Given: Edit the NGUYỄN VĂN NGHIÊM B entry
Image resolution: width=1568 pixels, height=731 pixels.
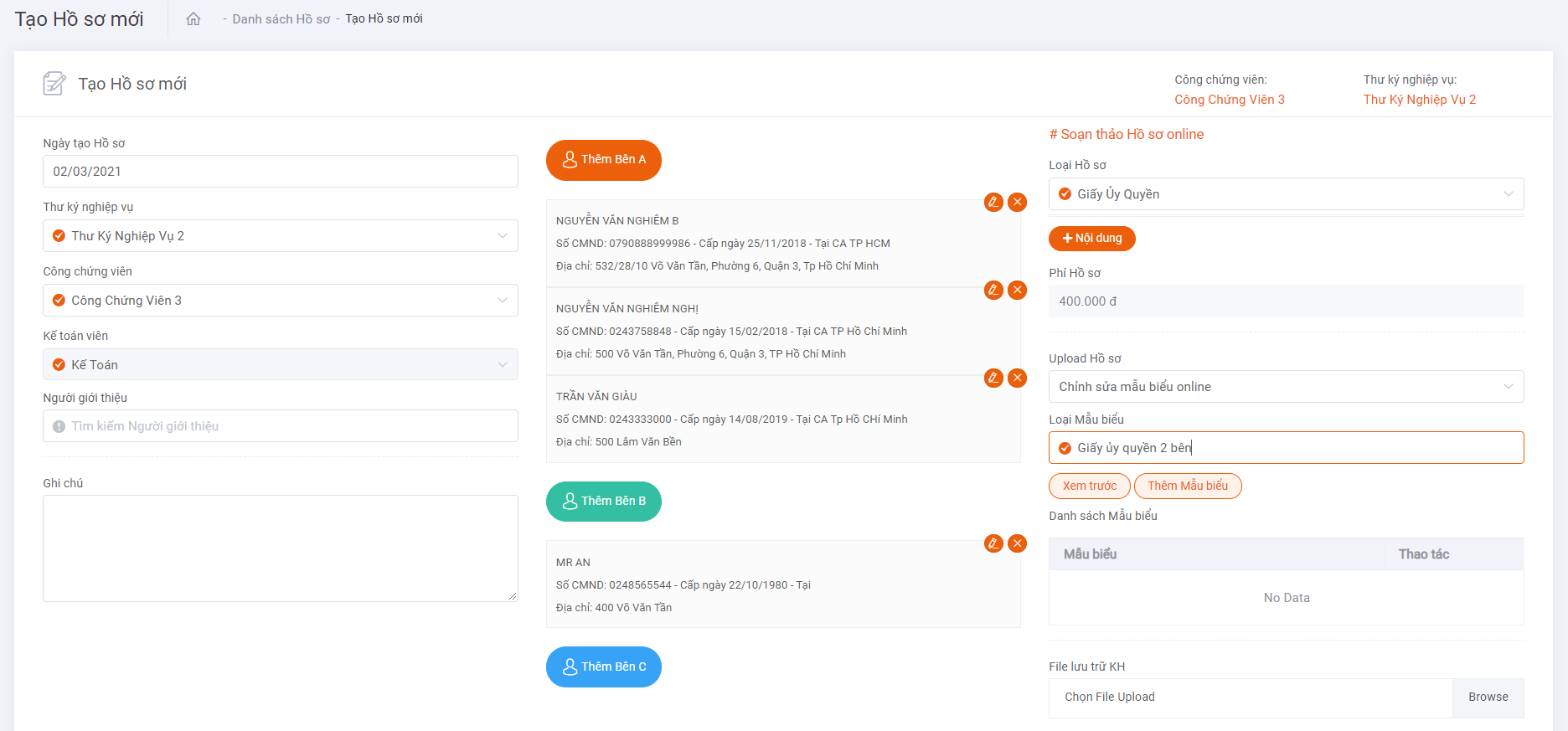Looking at the screenshot, I should (993, 202).
